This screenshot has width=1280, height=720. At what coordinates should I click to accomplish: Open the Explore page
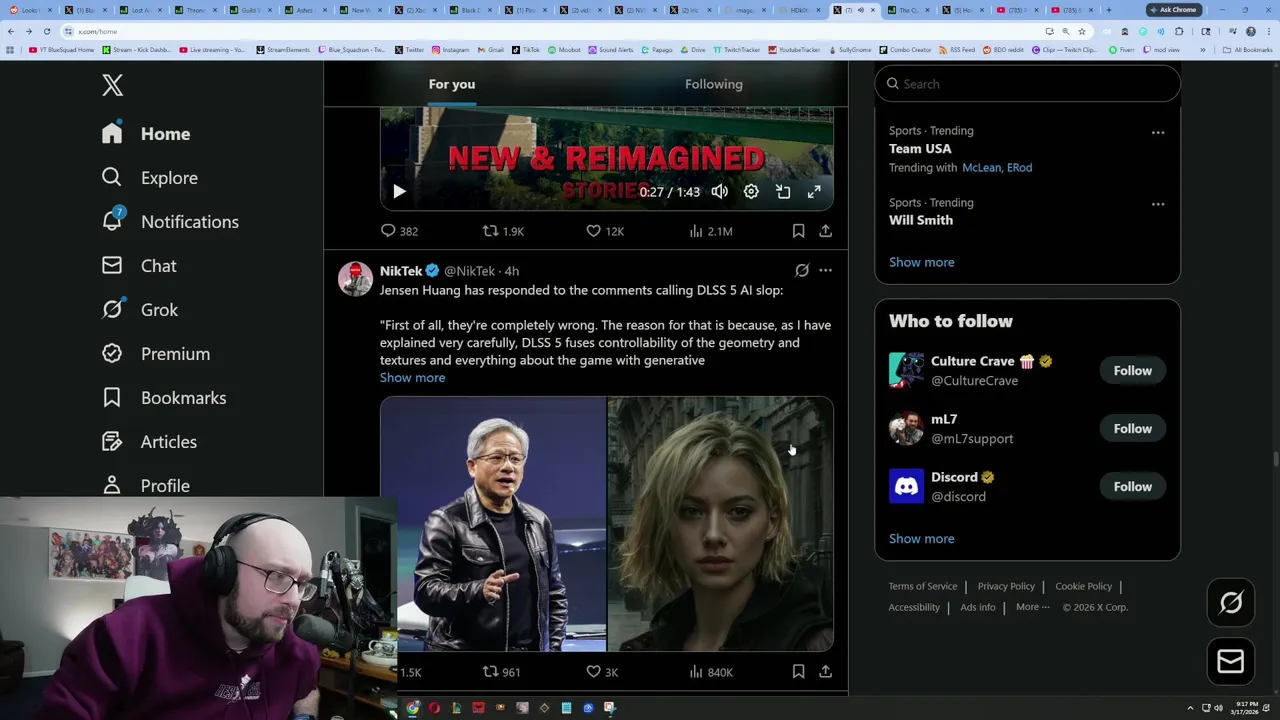149,178
